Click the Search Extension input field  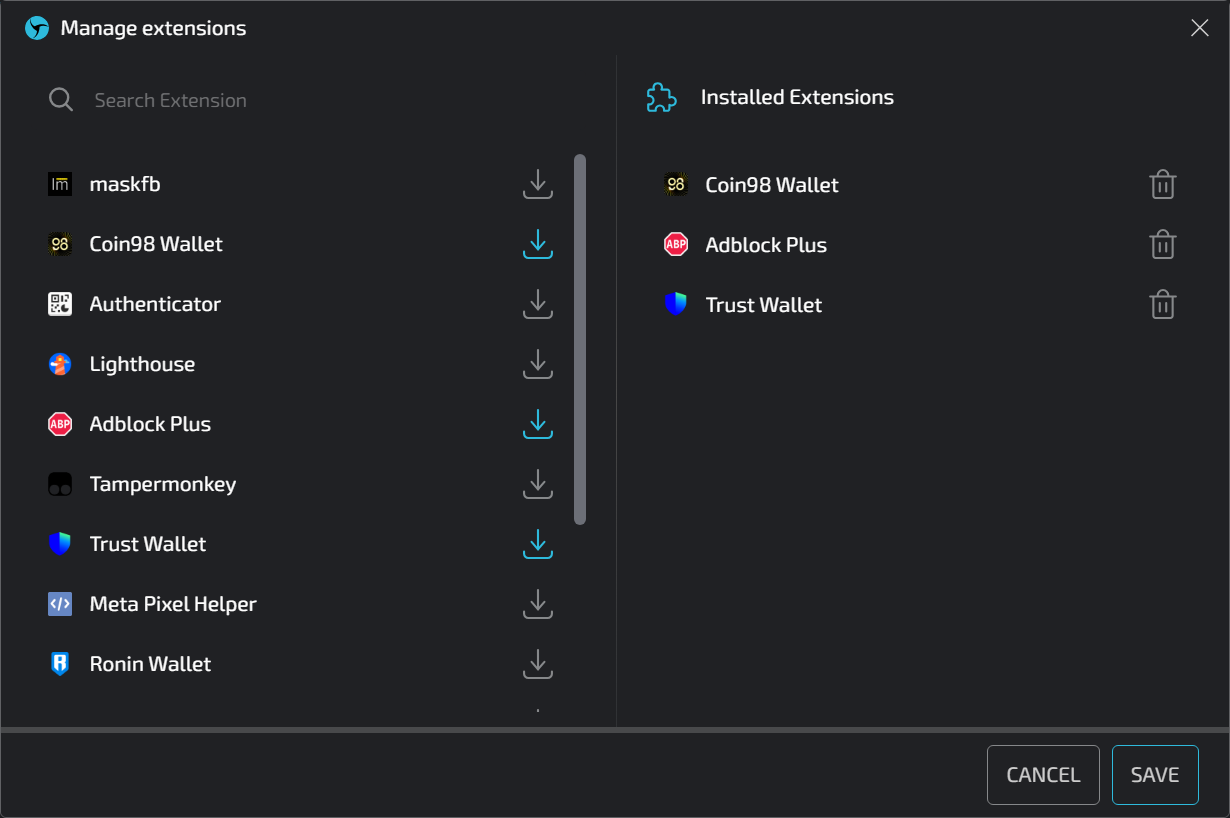(x=300, y=100)
